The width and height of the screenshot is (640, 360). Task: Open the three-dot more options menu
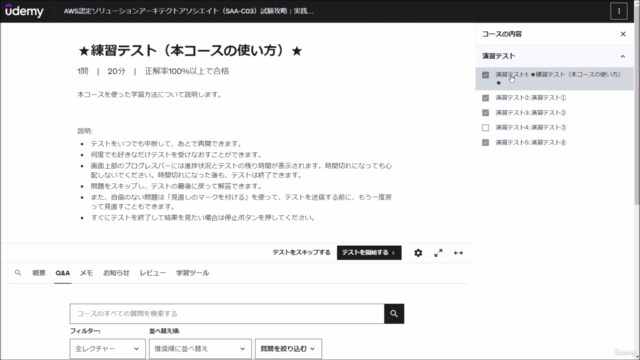[x=619, y=11]
